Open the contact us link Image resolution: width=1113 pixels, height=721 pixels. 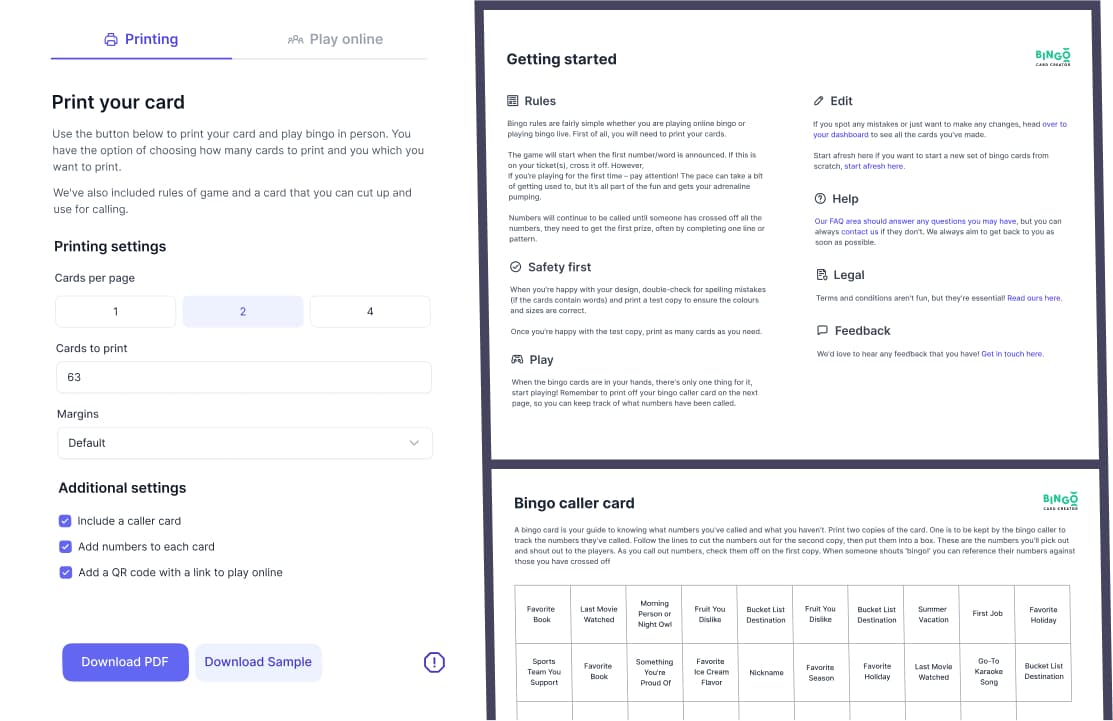click(x=859, y=232)
